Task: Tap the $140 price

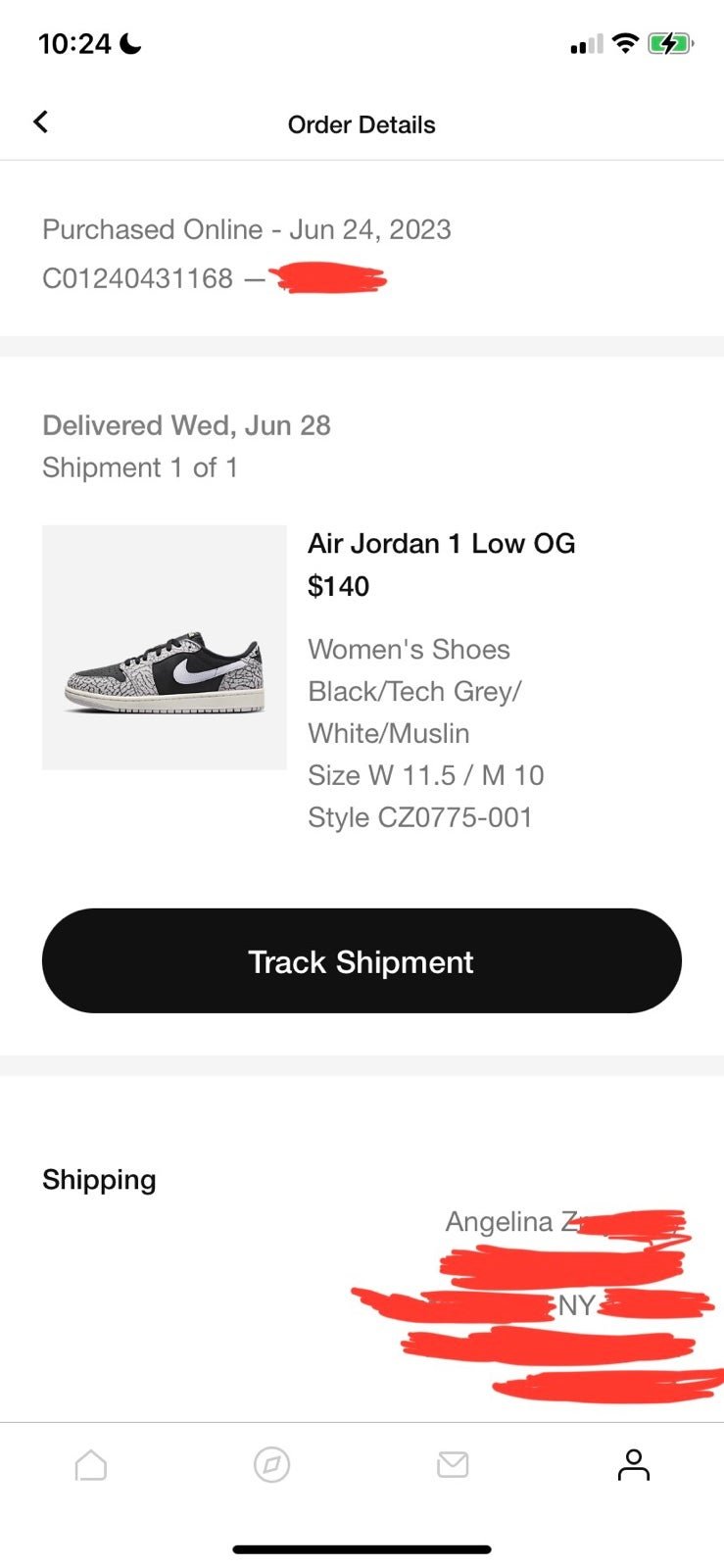Action: point(338,586)
